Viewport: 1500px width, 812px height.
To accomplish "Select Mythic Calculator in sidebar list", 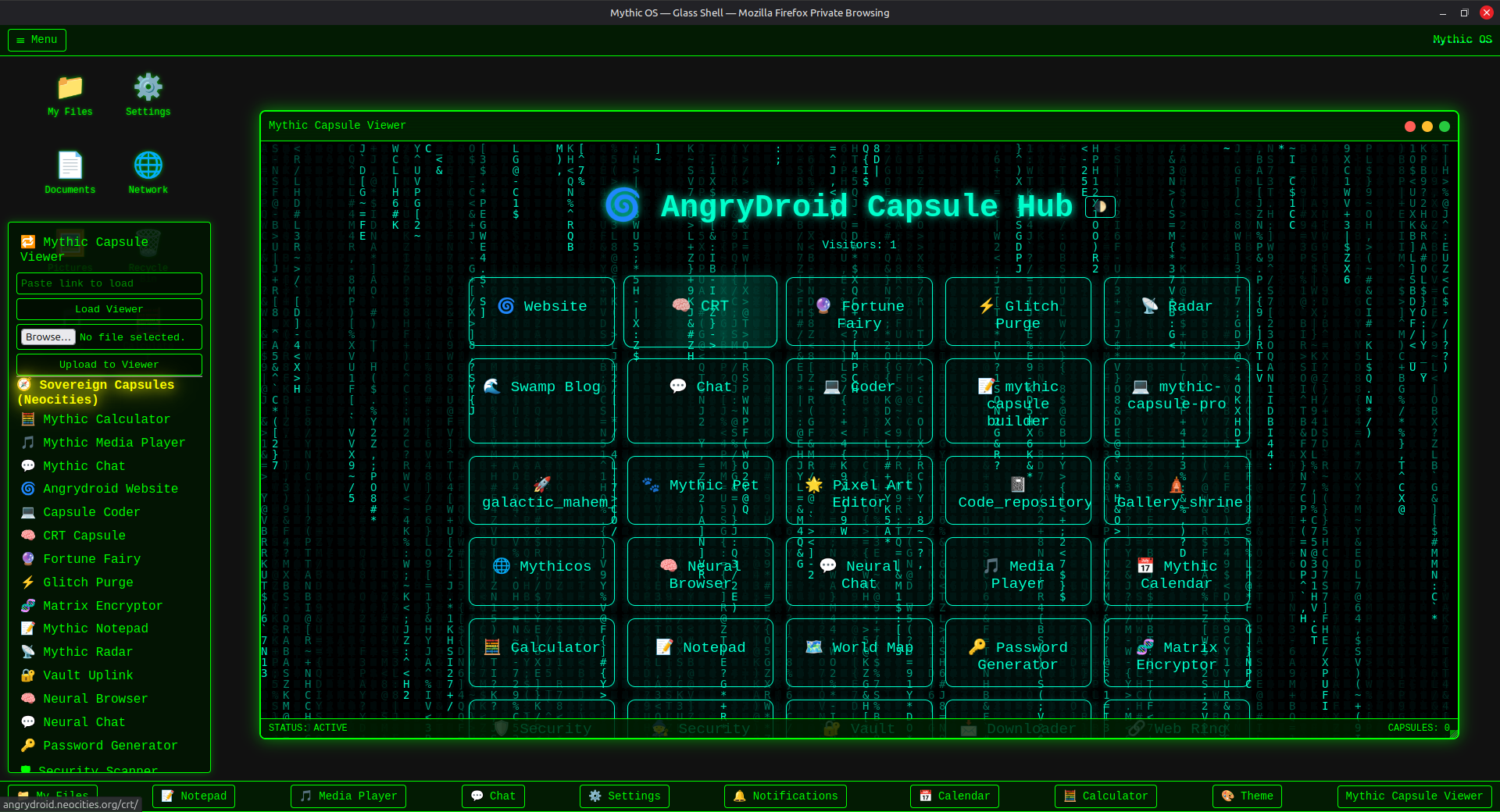I will coord(106,419).
